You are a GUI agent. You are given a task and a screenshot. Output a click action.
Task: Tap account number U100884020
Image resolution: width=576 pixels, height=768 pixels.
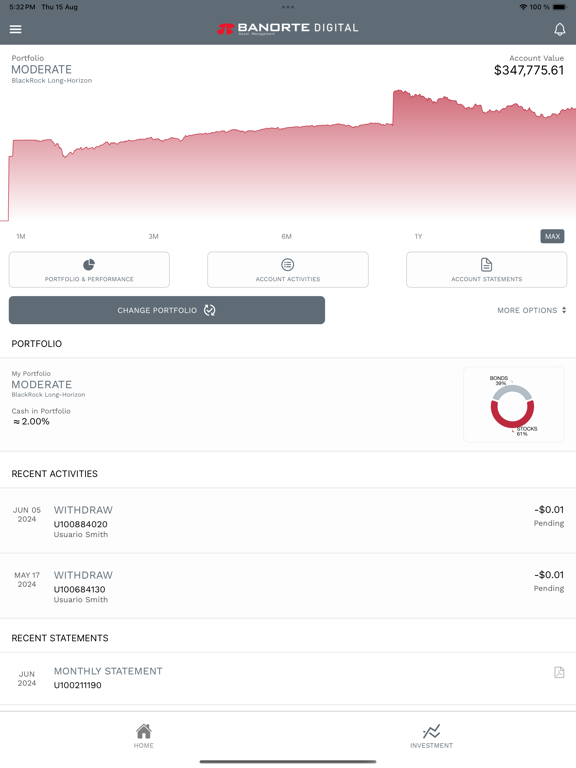pyautogui.click(x=80, y=524)
